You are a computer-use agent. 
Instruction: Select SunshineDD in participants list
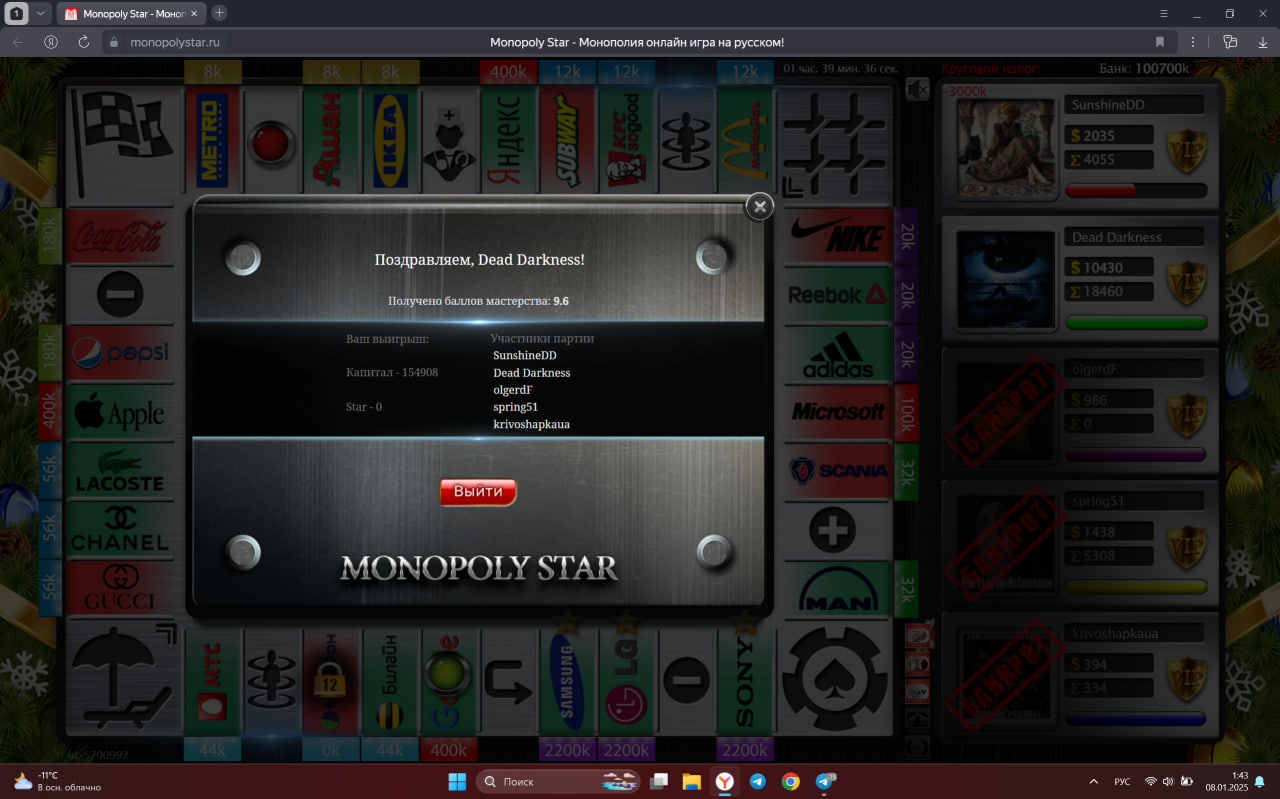click(524, 355)
